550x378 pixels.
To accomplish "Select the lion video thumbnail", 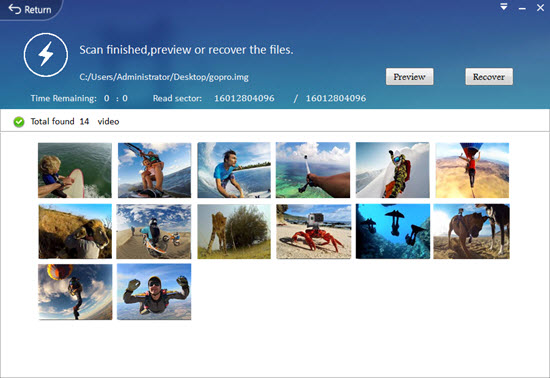I will coord(75,231).
